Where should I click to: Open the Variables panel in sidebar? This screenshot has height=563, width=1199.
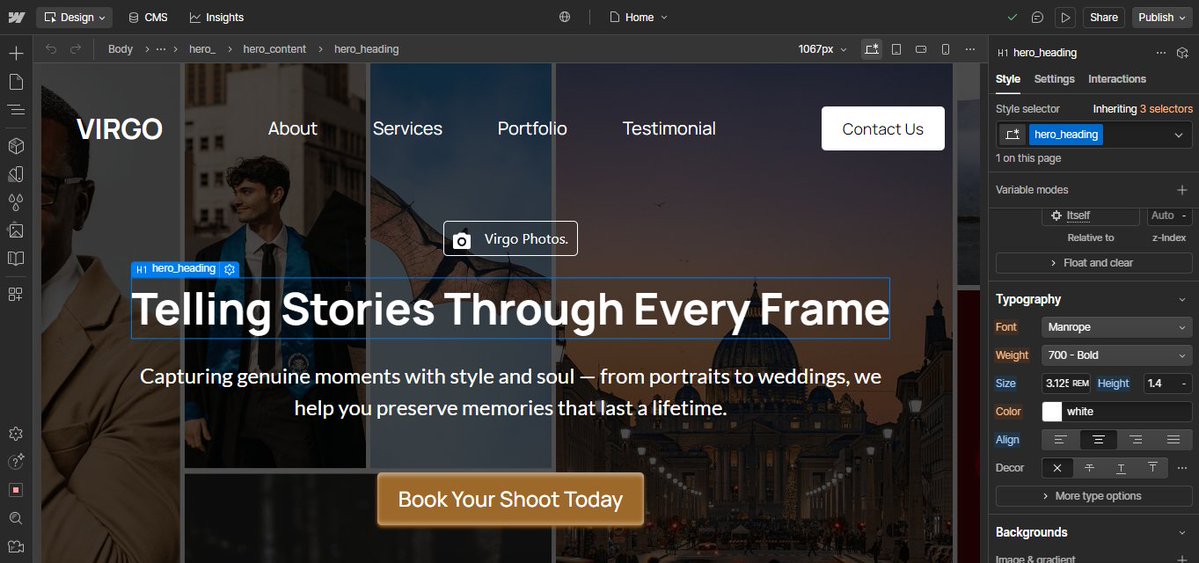[x=16, y=174]
